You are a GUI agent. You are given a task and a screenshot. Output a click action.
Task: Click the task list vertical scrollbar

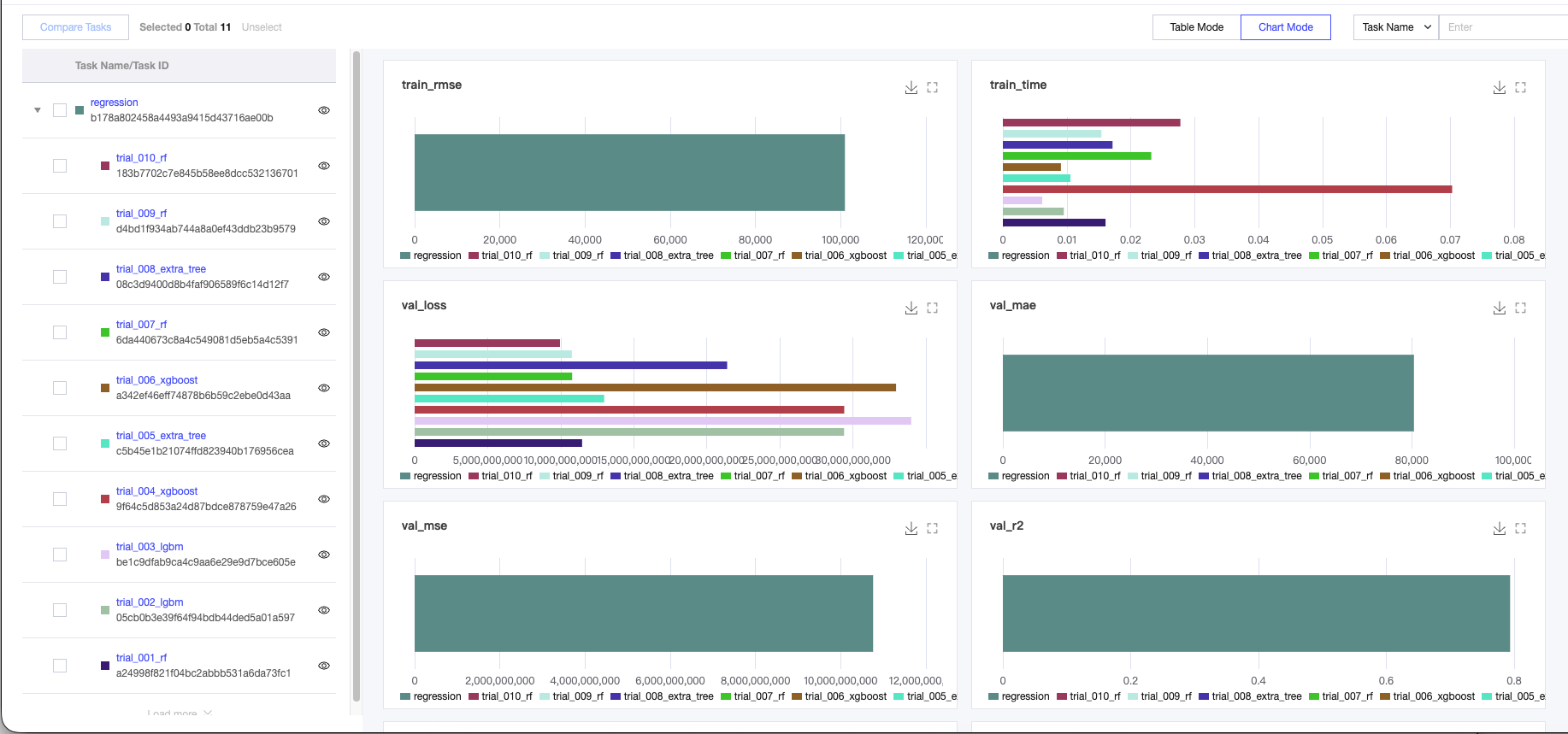(x=357, y=376)
